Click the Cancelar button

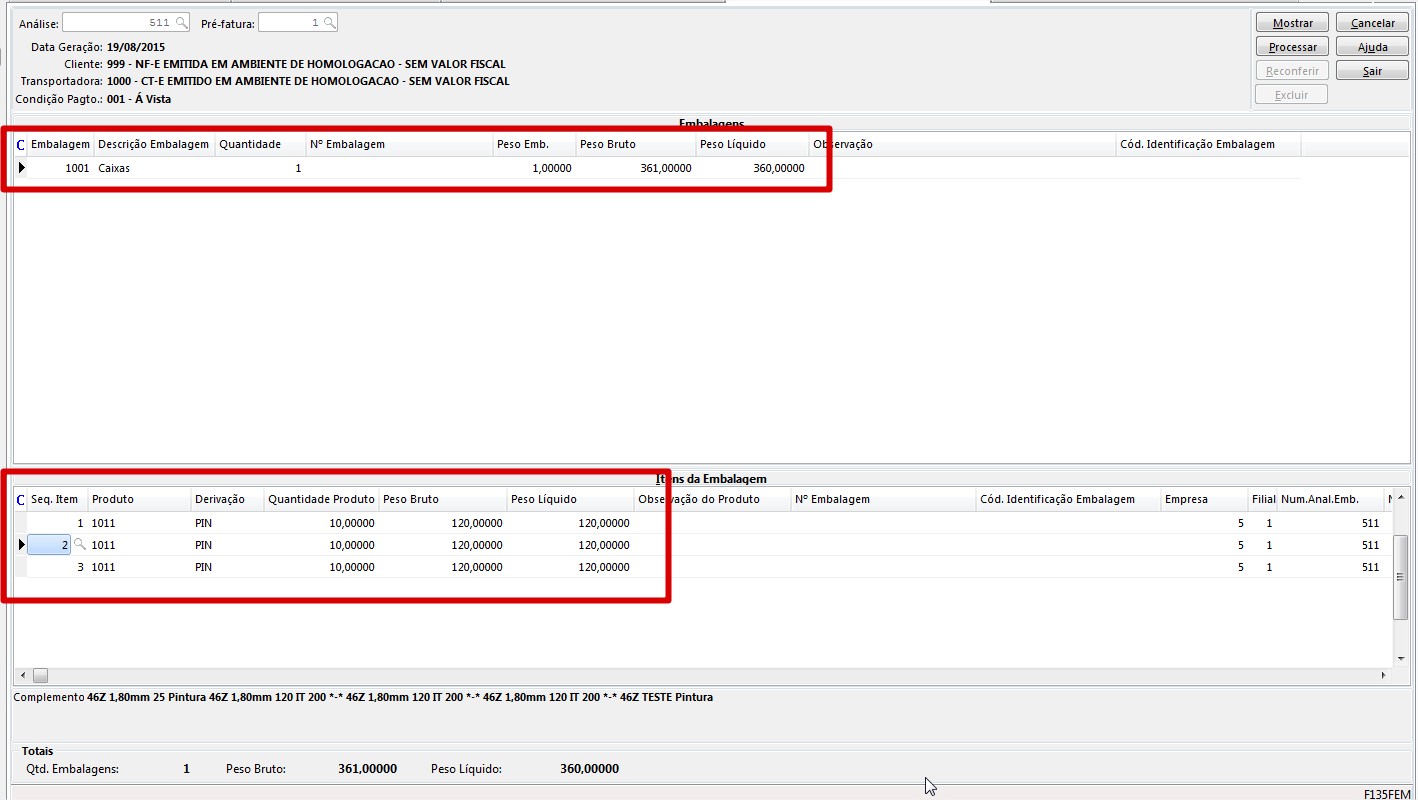pyautogui.click(x=1372, y=23)
